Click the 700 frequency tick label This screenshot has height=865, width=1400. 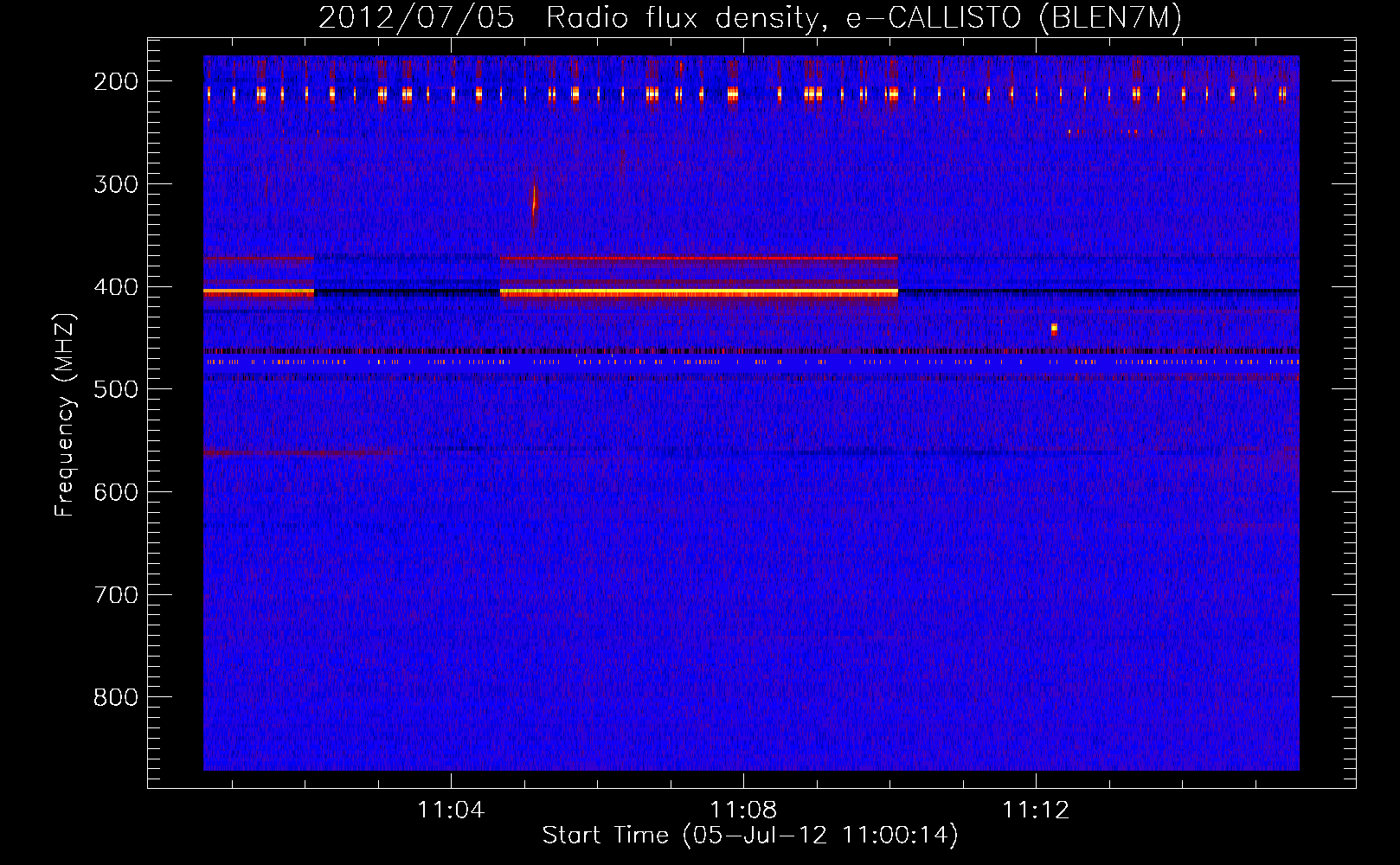116,595
